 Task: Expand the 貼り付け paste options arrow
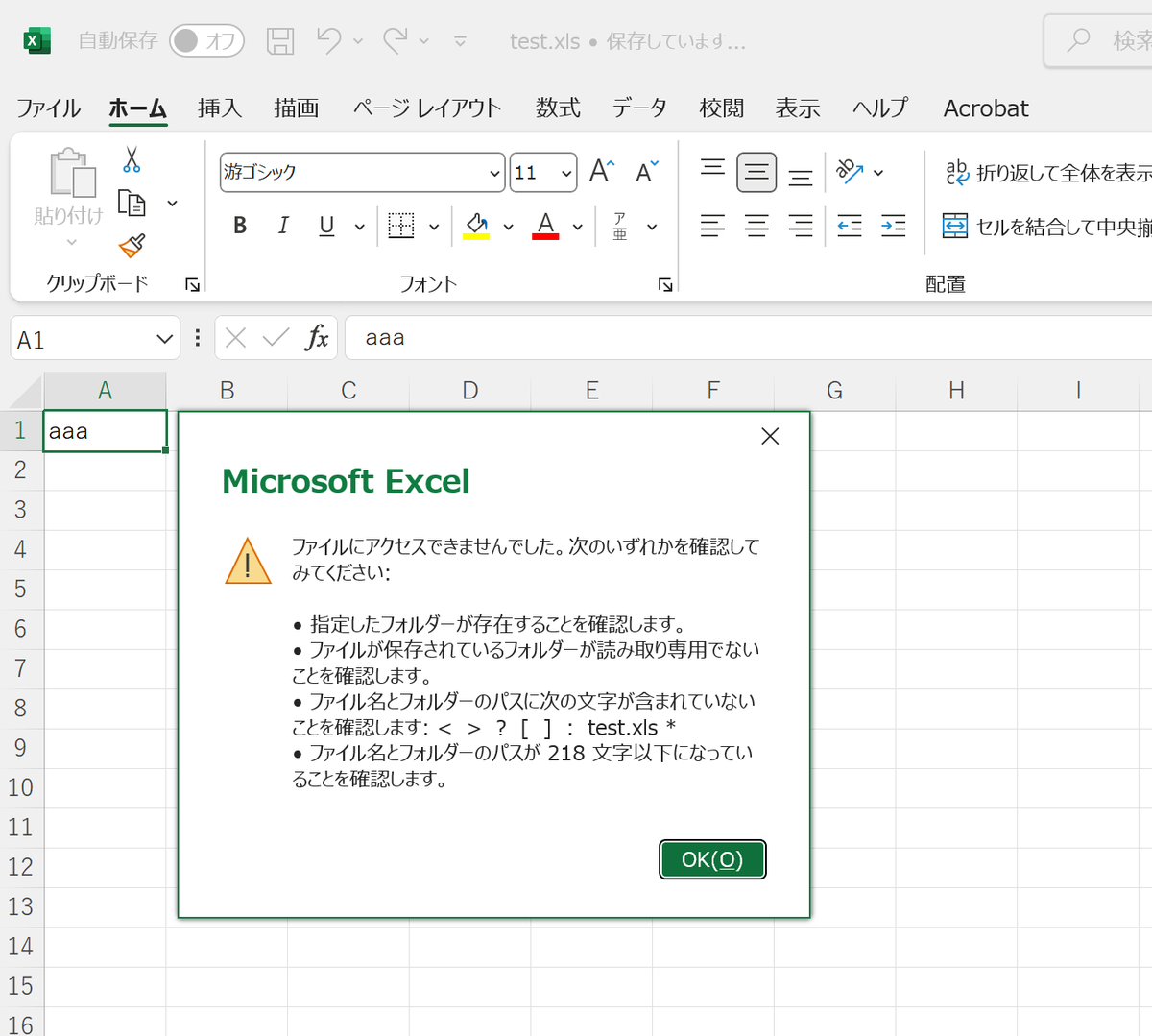71,242
